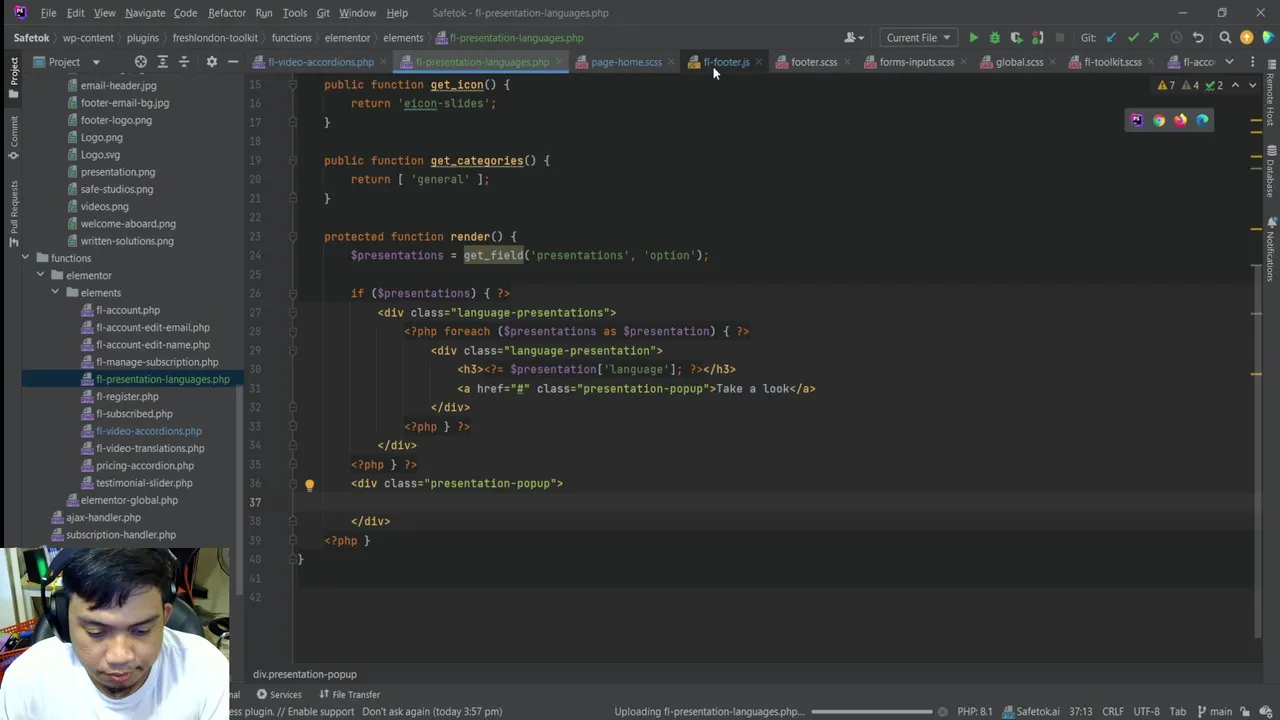Screen dimensions: 1280x720
Task: Switch to the footer.scss tab
Action: (x=814, y=62)
